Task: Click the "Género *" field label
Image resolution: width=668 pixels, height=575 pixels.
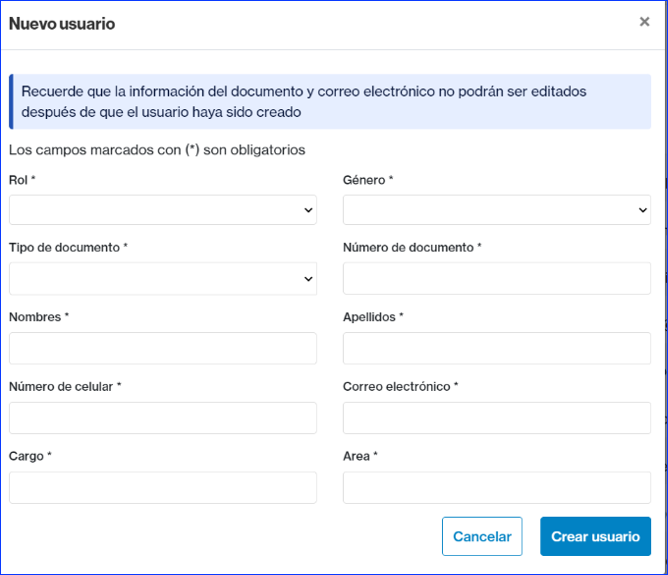Action: [368, 180]
